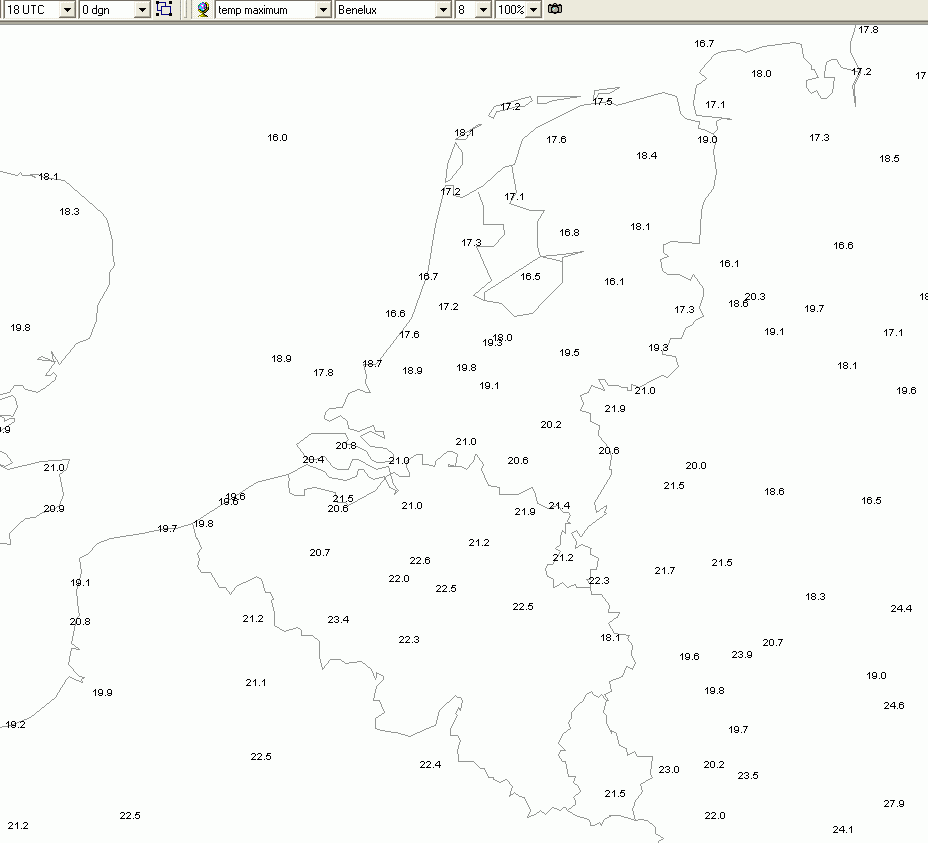
Task: Click the 23.4 temperature reading in Belgium
Action: pyautogui.click(x=338, y=619)
